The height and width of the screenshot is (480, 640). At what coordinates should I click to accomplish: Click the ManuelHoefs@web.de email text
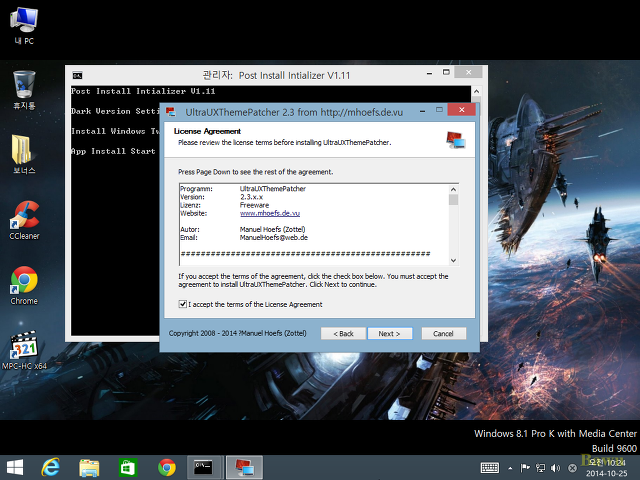point(273,238)
